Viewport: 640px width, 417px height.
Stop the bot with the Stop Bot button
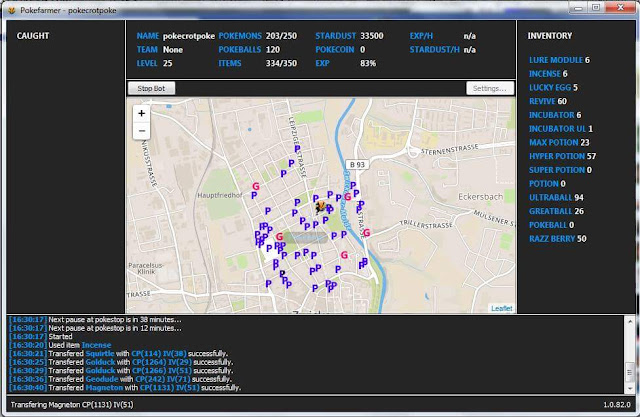click(151, 89)
